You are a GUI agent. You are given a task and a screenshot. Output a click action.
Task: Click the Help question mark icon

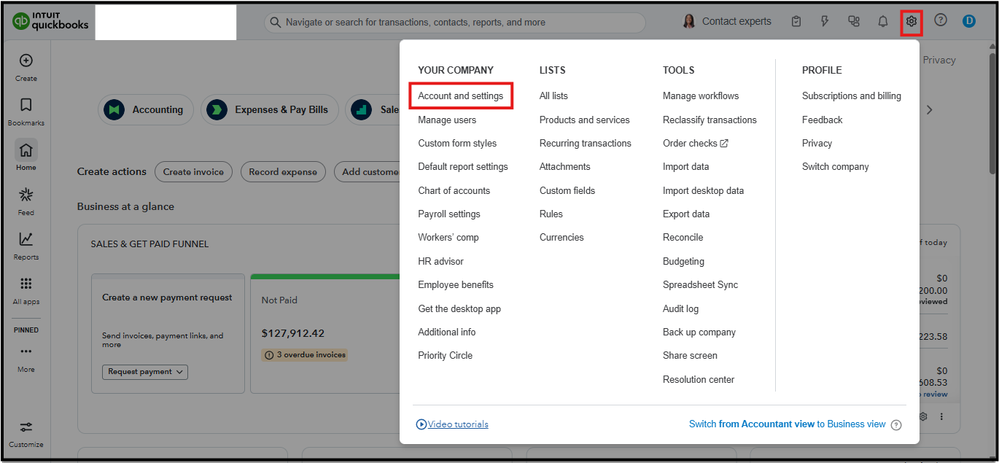[x=940, y=21]
